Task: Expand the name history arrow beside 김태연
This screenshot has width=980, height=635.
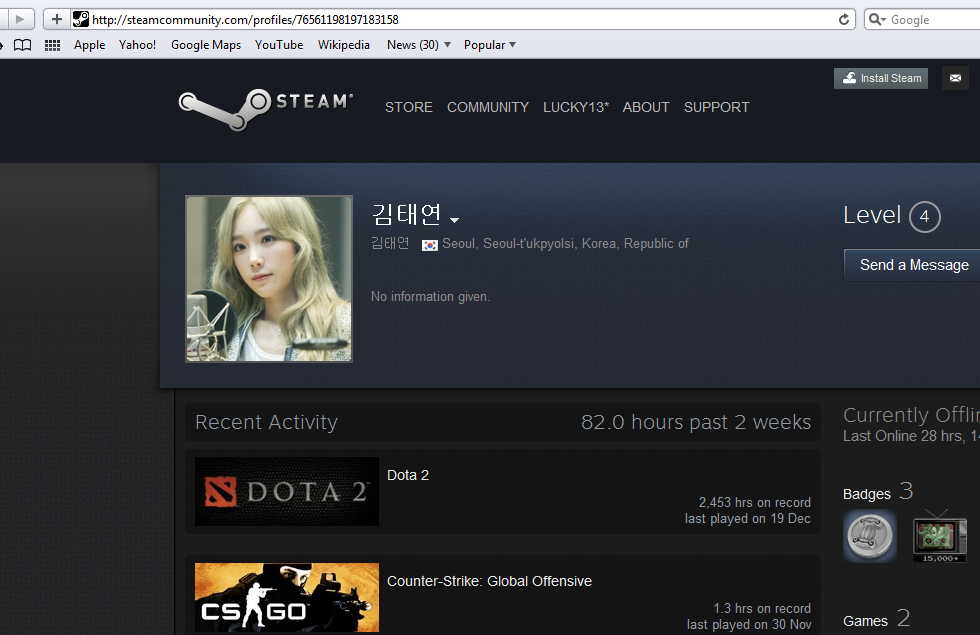Action: tap(454, 220)
